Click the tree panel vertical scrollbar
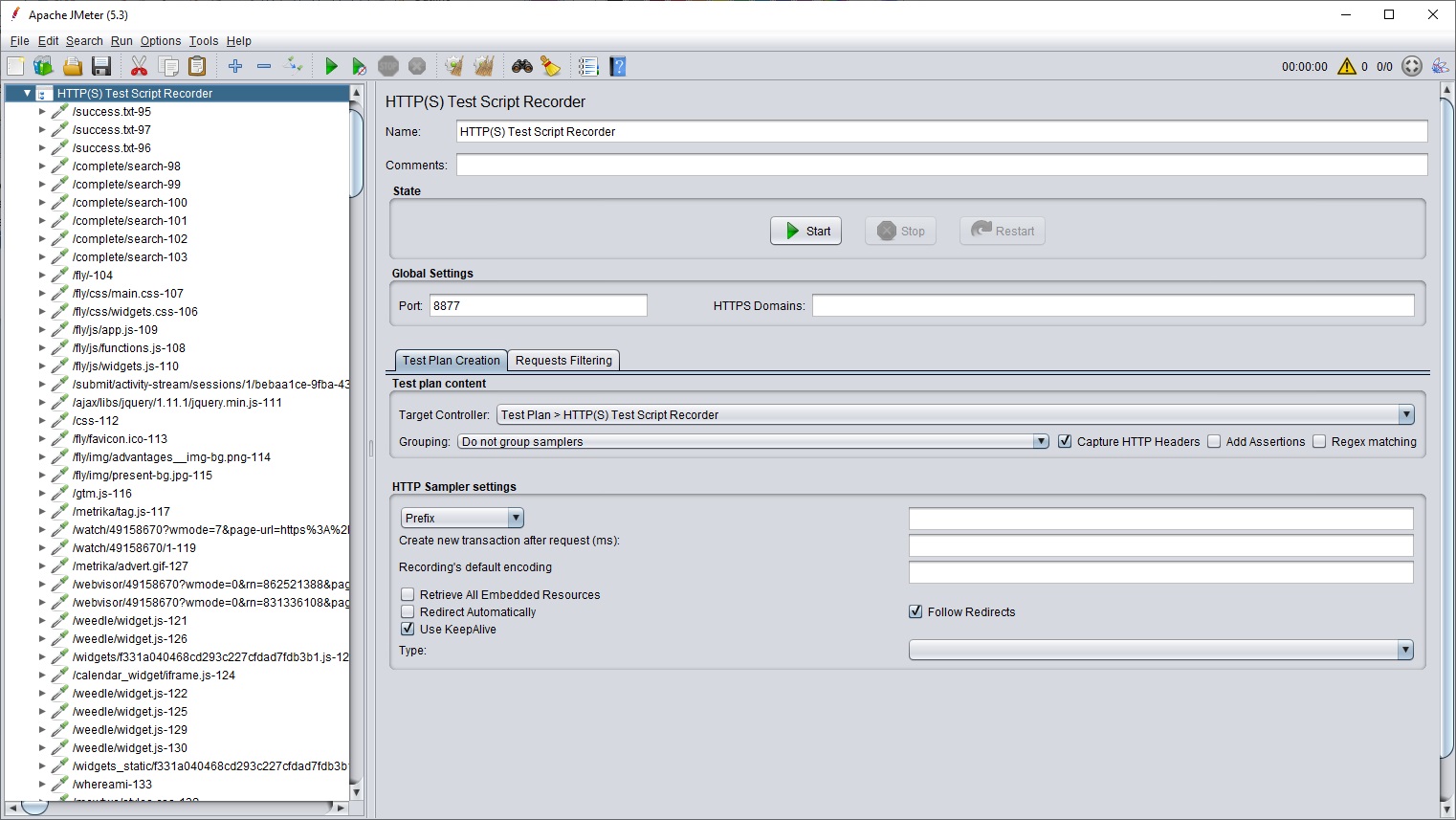This screenshot has height=820, width=1456. point(357,153)
